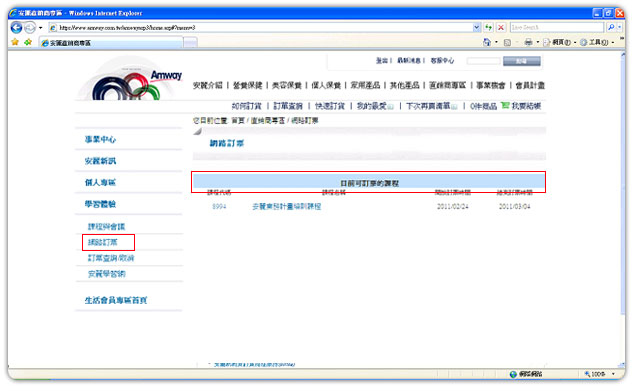639x391 pixels.
Task: Click the Home toolbar icon
Action: 487,42
